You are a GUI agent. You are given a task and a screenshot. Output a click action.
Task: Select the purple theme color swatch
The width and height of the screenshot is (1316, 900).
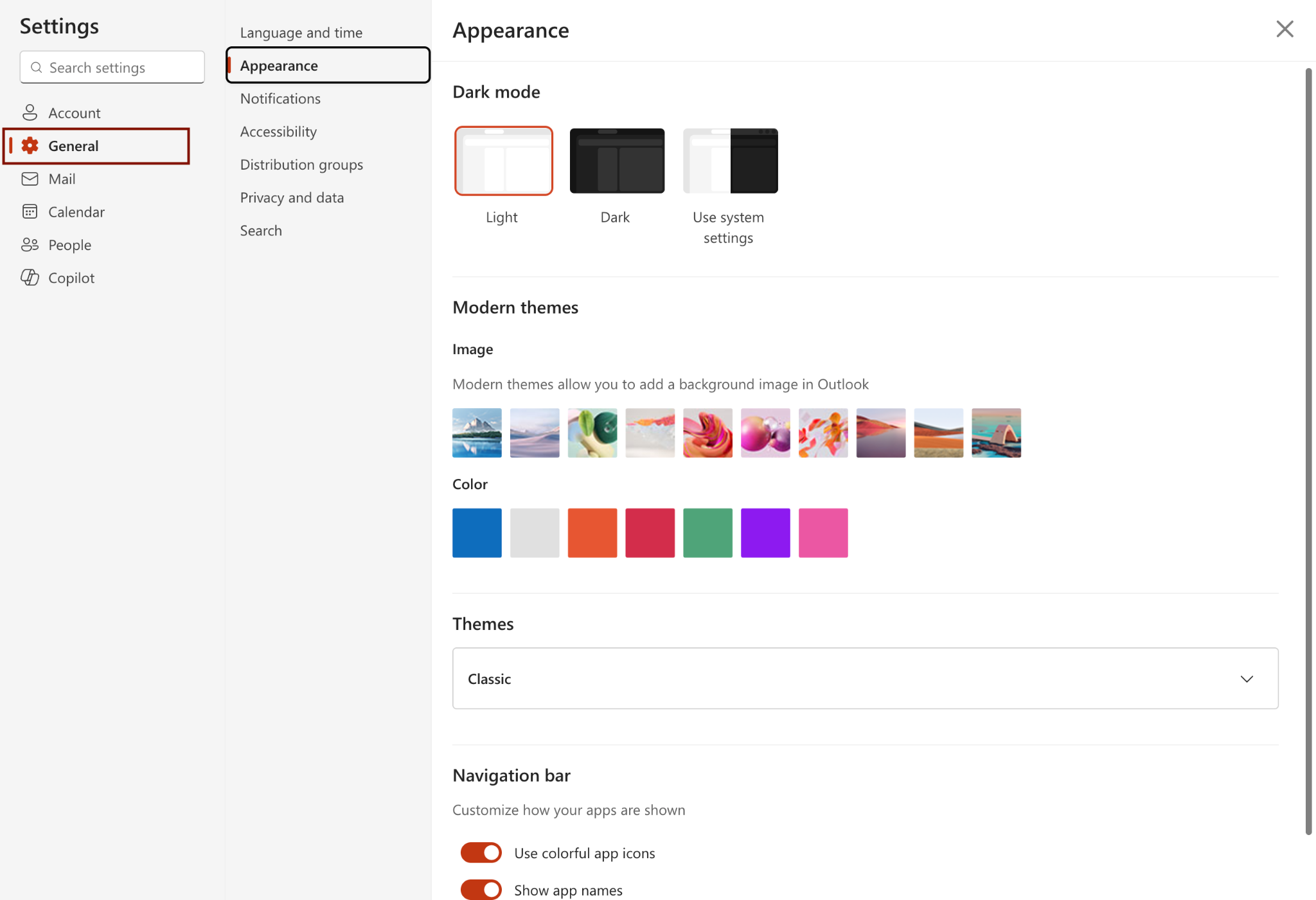click(765, 532)
